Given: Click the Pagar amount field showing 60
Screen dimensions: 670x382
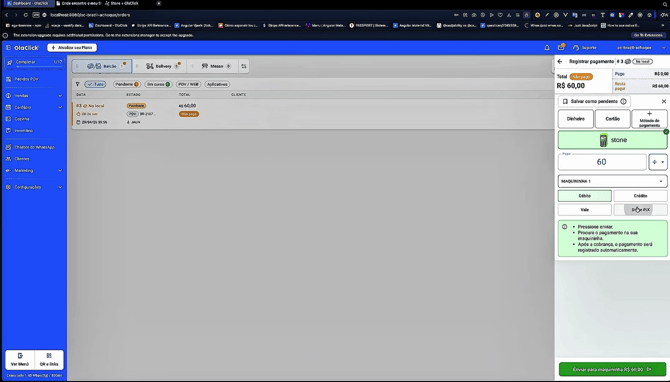Looking at the screenshot, I should click(x=602, y=162).
